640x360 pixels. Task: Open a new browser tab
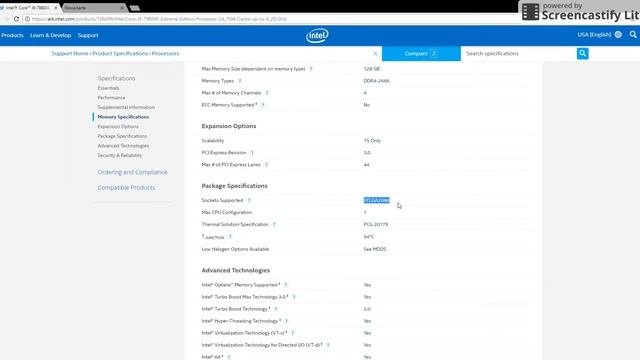pos(135,8)
